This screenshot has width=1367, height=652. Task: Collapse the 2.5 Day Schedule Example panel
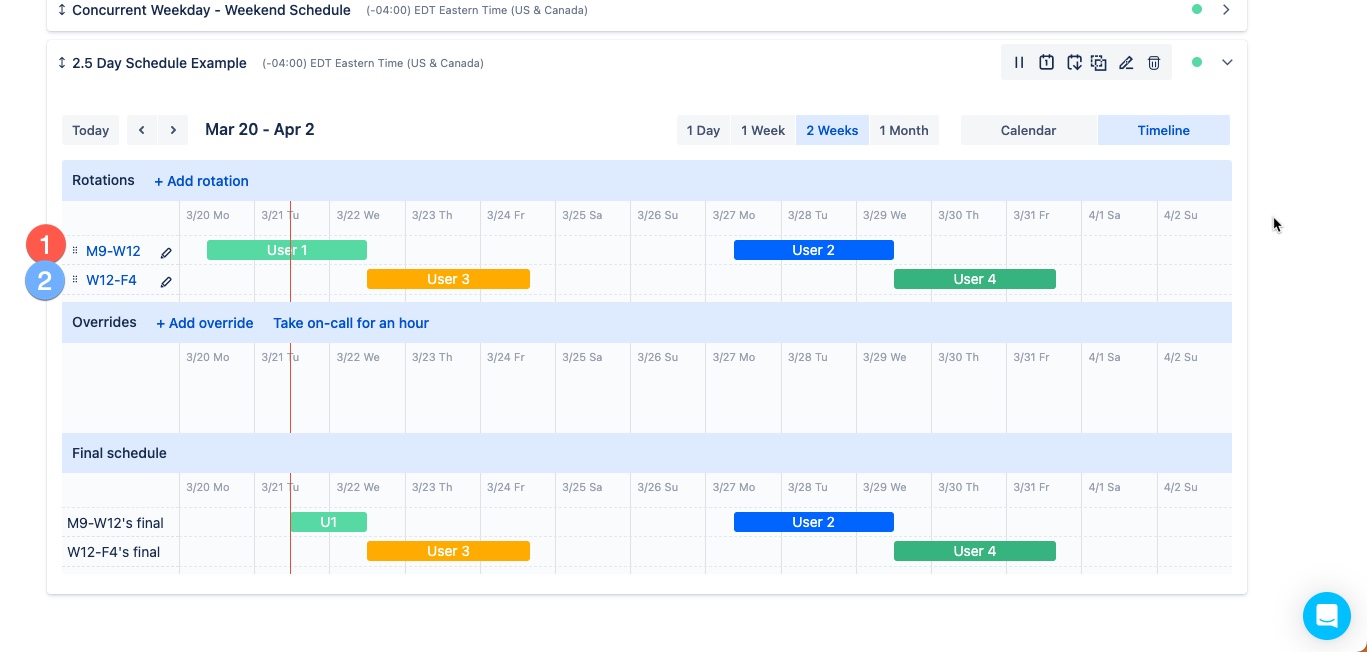(1227, 62)
